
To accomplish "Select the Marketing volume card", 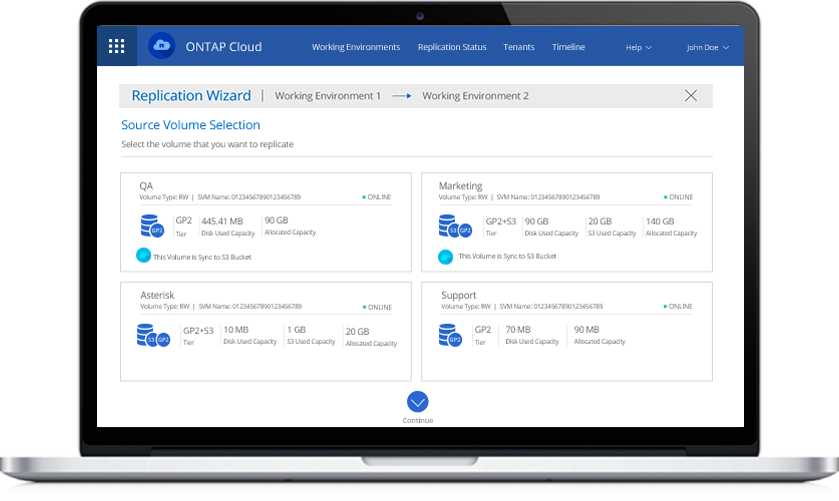I will [567, 222].
